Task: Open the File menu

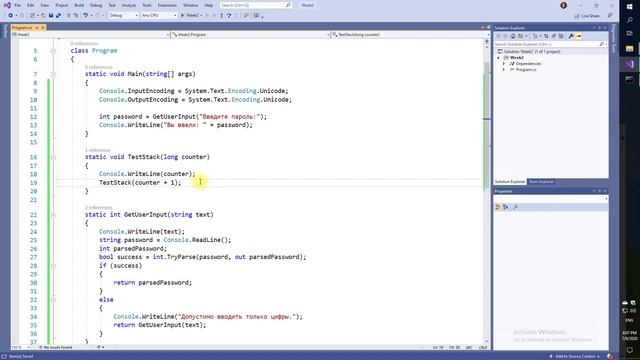Action: click(18, 5)
